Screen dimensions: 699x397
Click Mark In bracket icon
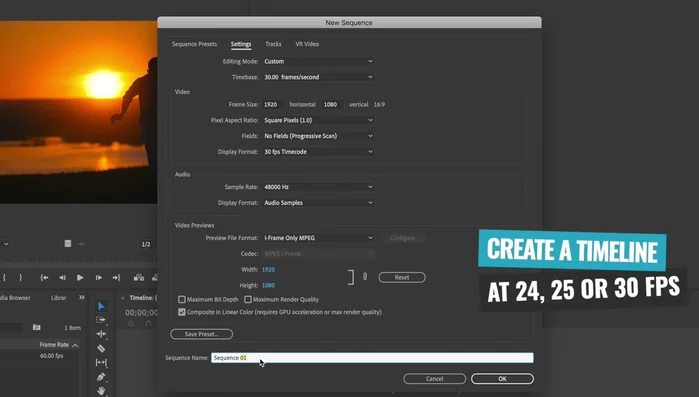[4, 277]
